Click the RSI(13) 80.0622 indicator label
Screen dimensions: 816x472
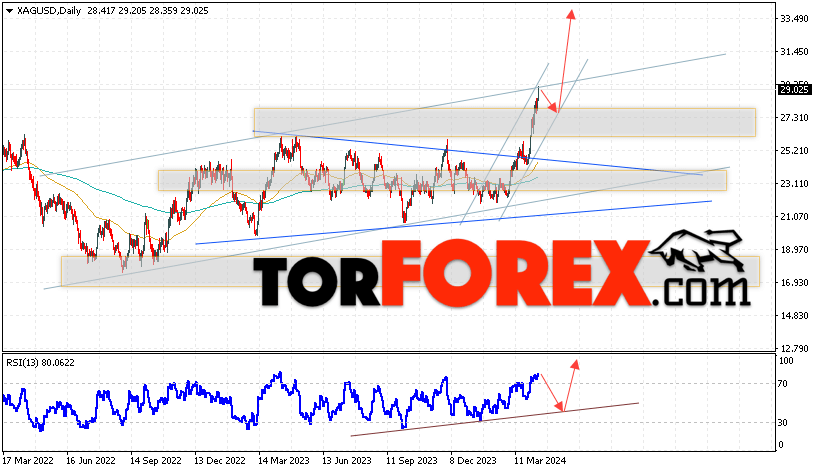[41, 363]
